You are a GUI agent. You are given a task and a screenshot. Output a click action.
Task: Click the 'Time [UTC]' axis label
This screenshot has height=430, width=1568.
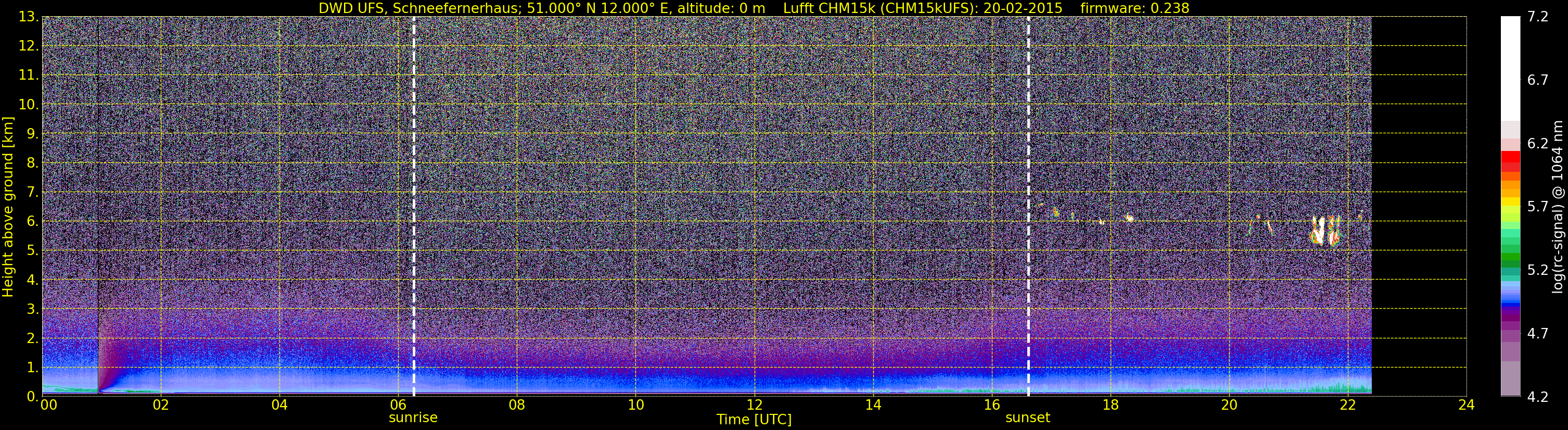(x=754, y=420)
